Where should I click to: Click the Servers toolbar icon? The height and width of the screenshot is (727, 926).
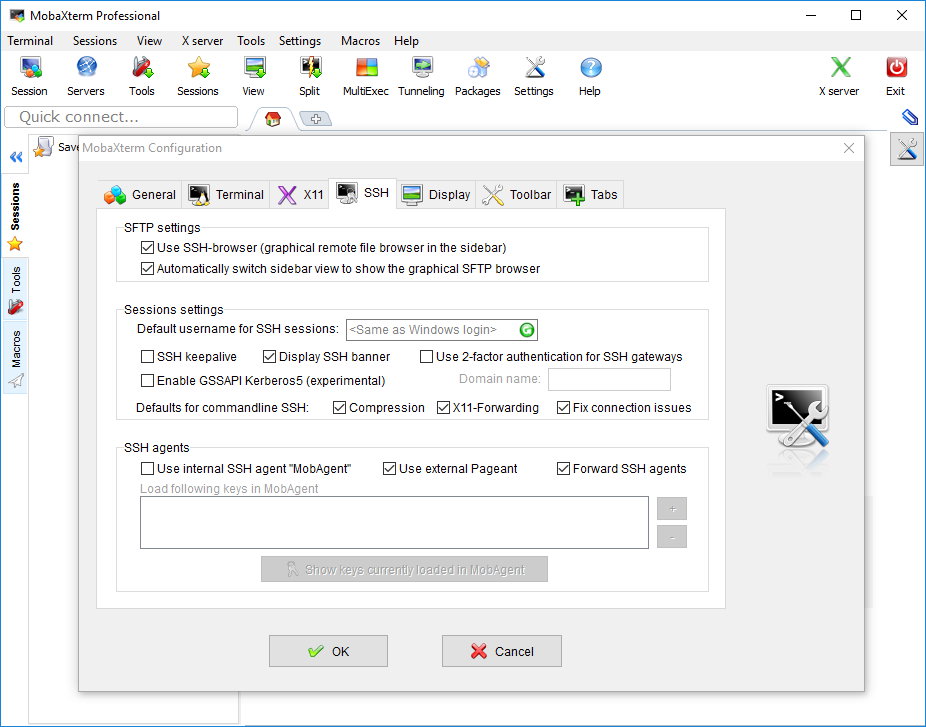tap(86, 76)
